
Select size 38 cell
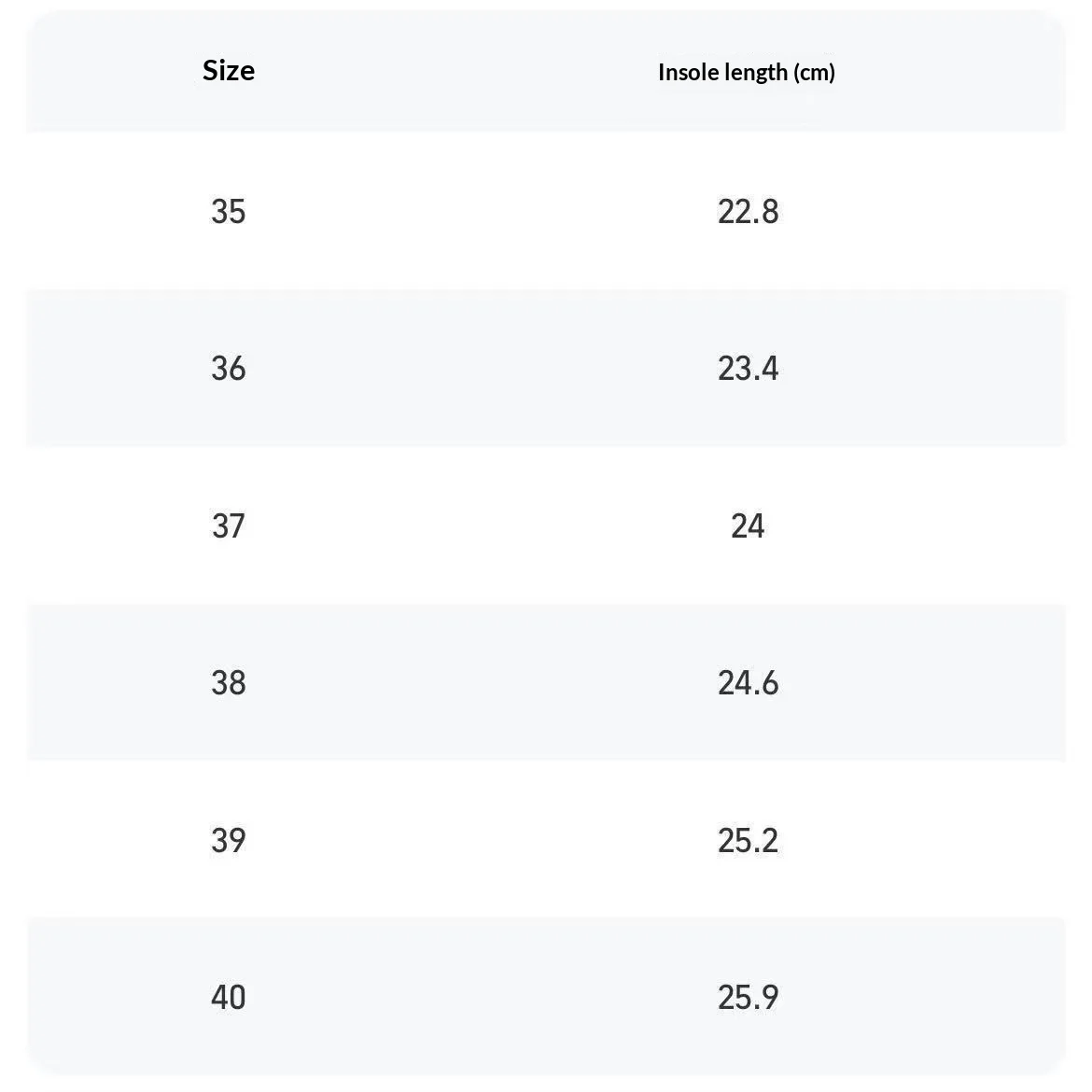click(229, 682)
